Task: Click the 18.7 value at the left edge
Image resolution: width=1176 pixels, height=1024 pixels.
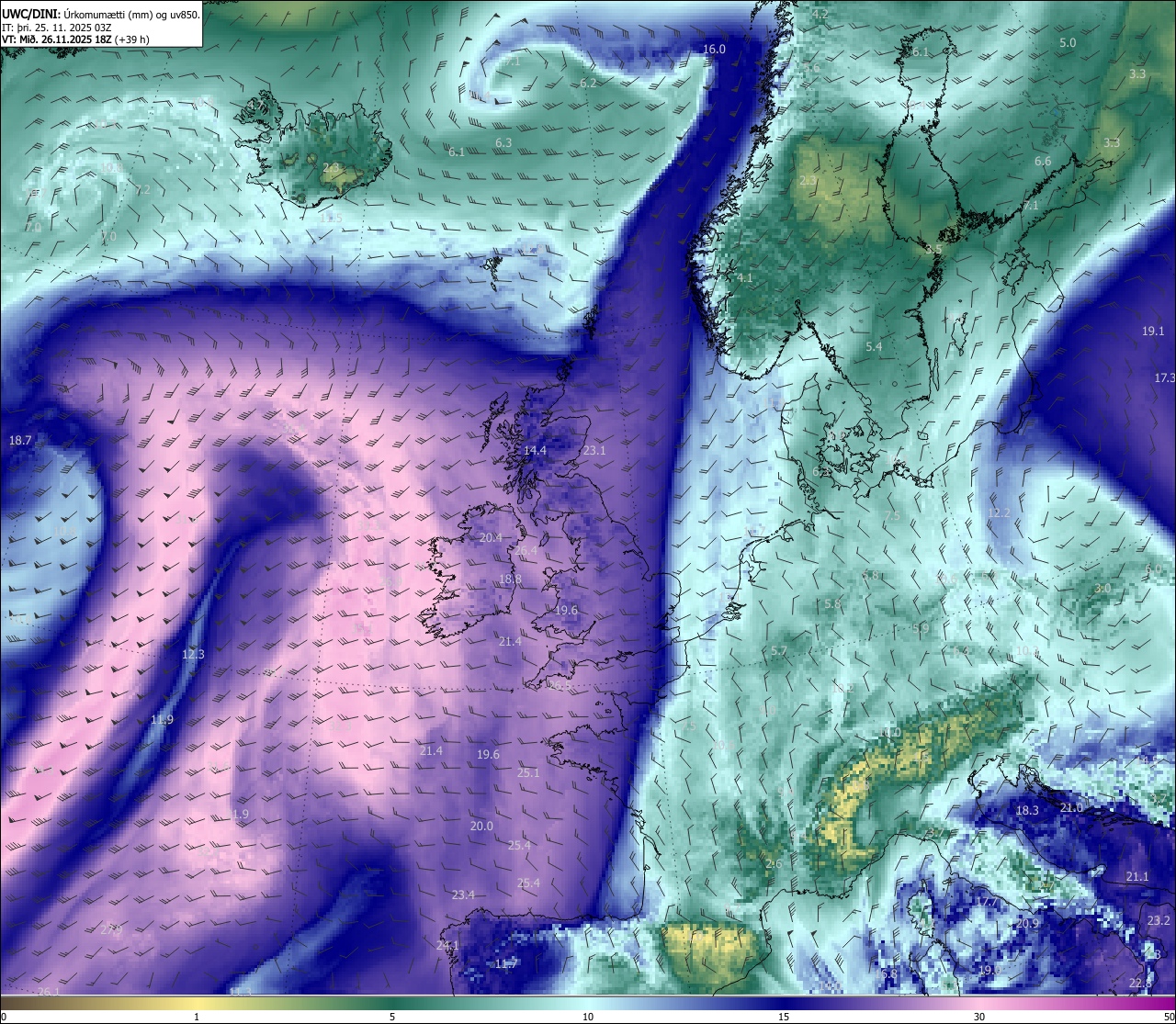Action: pos(20,441)
